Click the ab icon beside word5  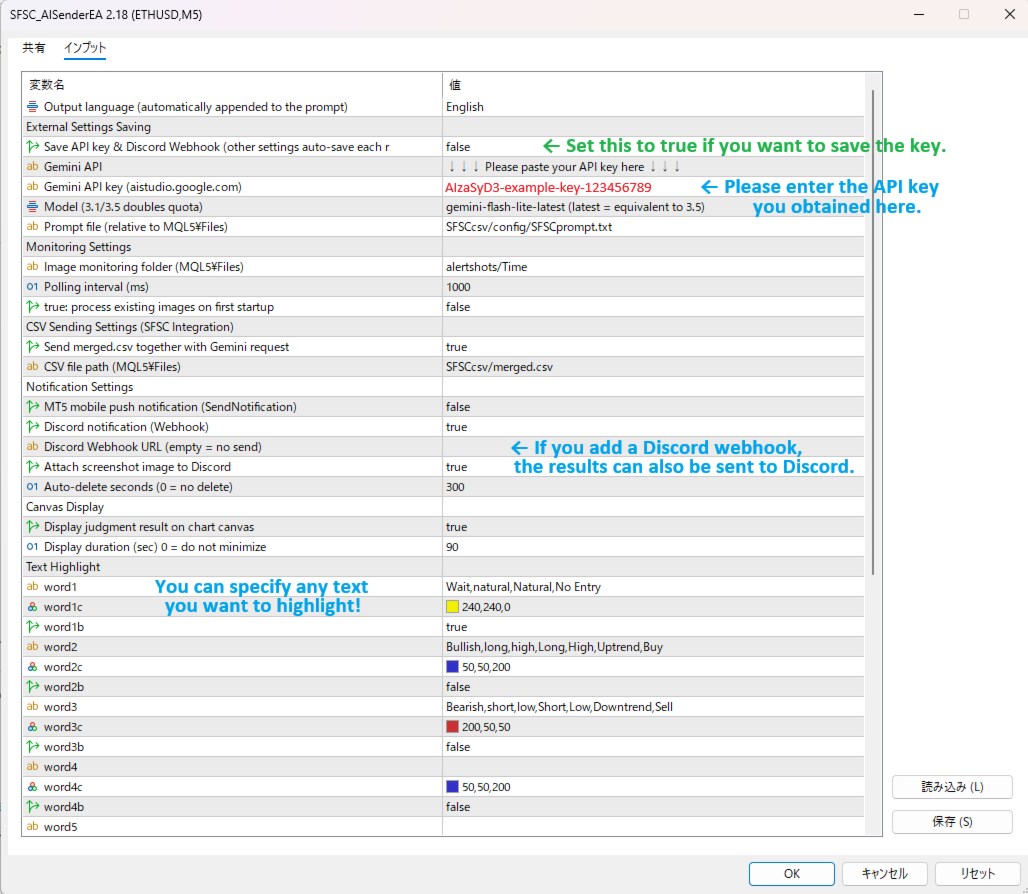click(32, 826)
